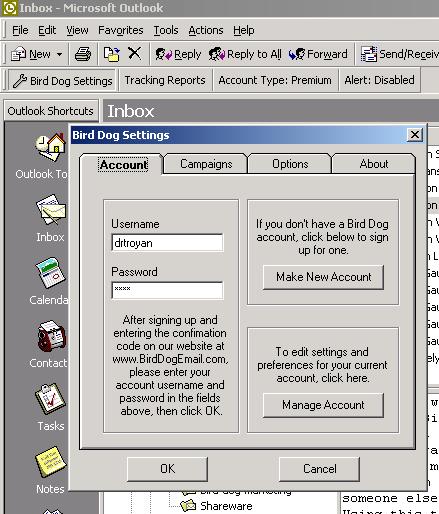The width and height of the screenshot is (439, 514).
Task: Click the Delete X icon in the toolbar
Action: click(135, 53)
